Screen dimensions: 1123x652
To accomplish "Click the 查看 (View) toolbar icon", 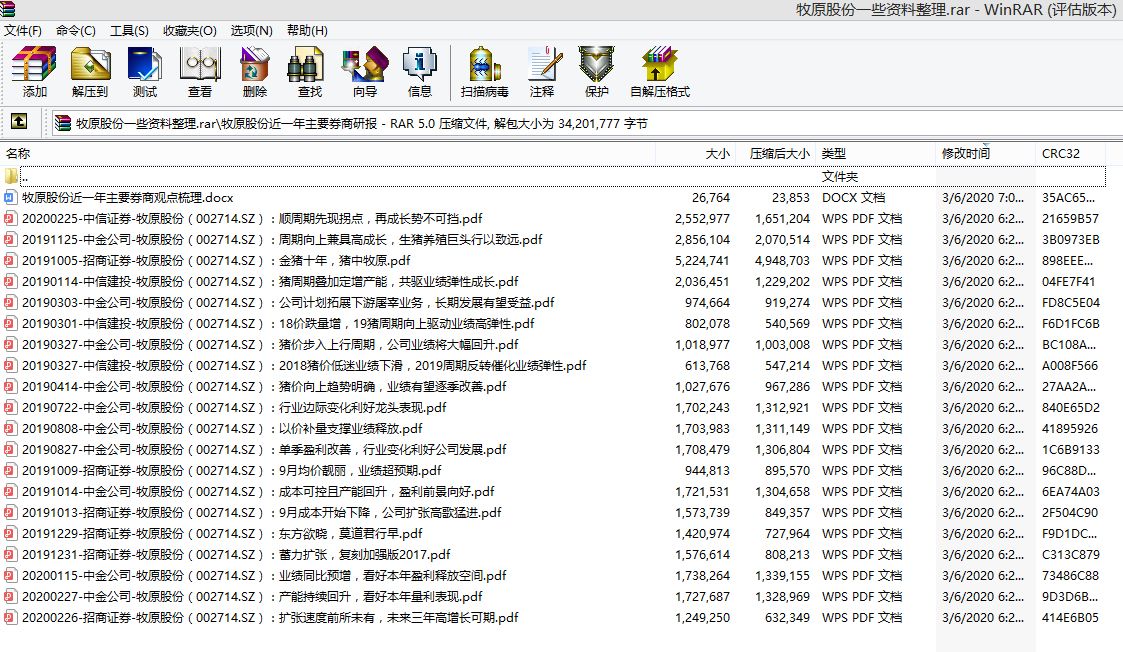I will 200,64.
